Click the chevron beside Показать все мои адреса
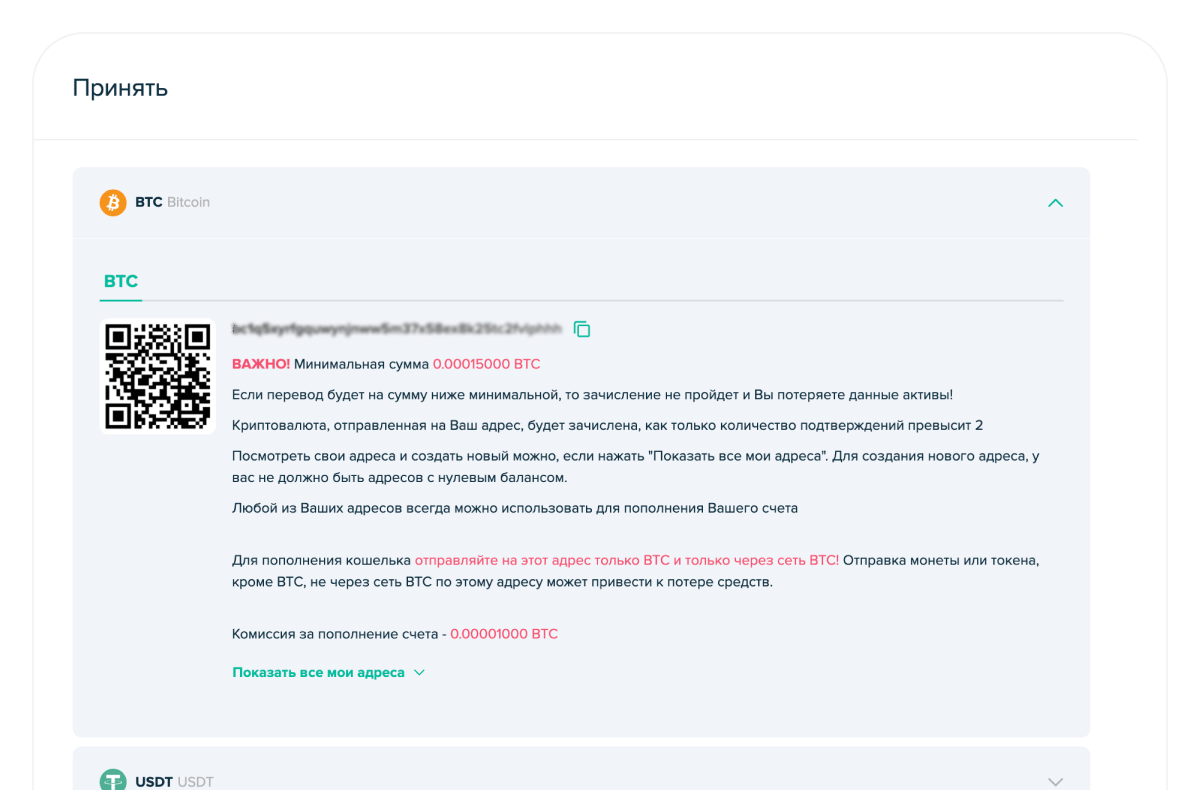Viewport: 1200px width, 790px height. click(420, 673)
